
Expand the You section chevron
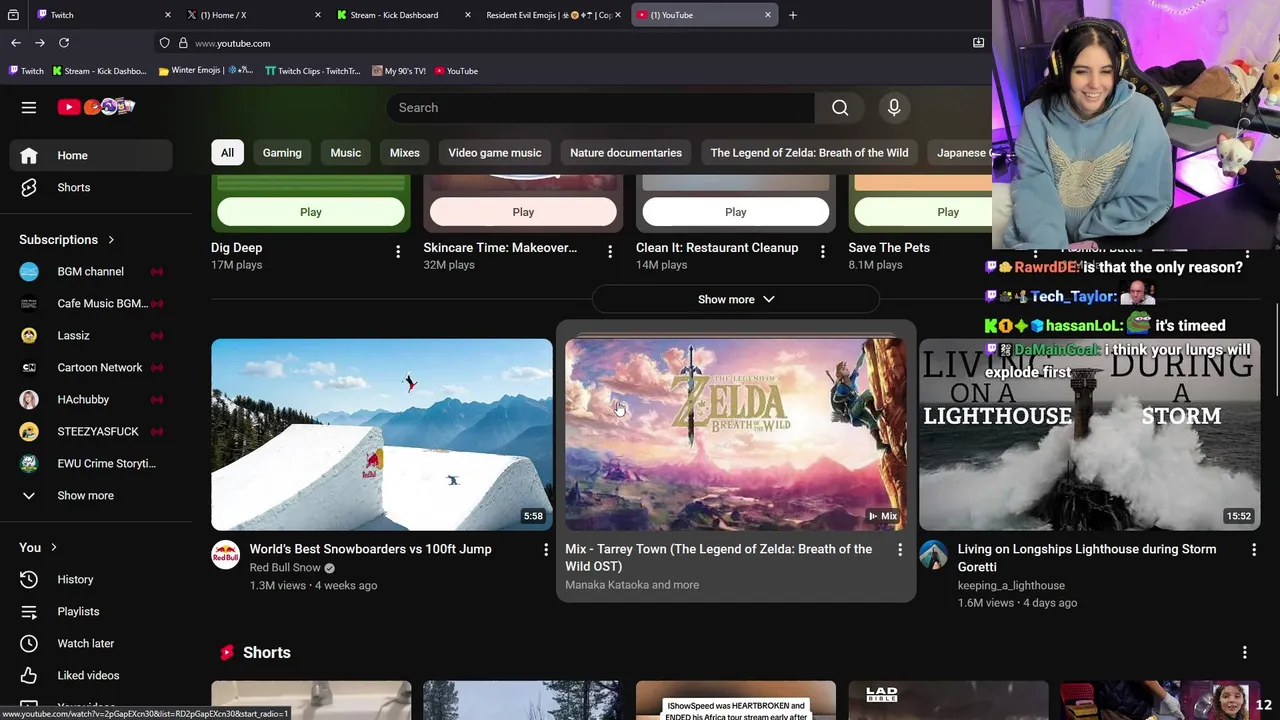pyautogui.click(x=54, y=548)
